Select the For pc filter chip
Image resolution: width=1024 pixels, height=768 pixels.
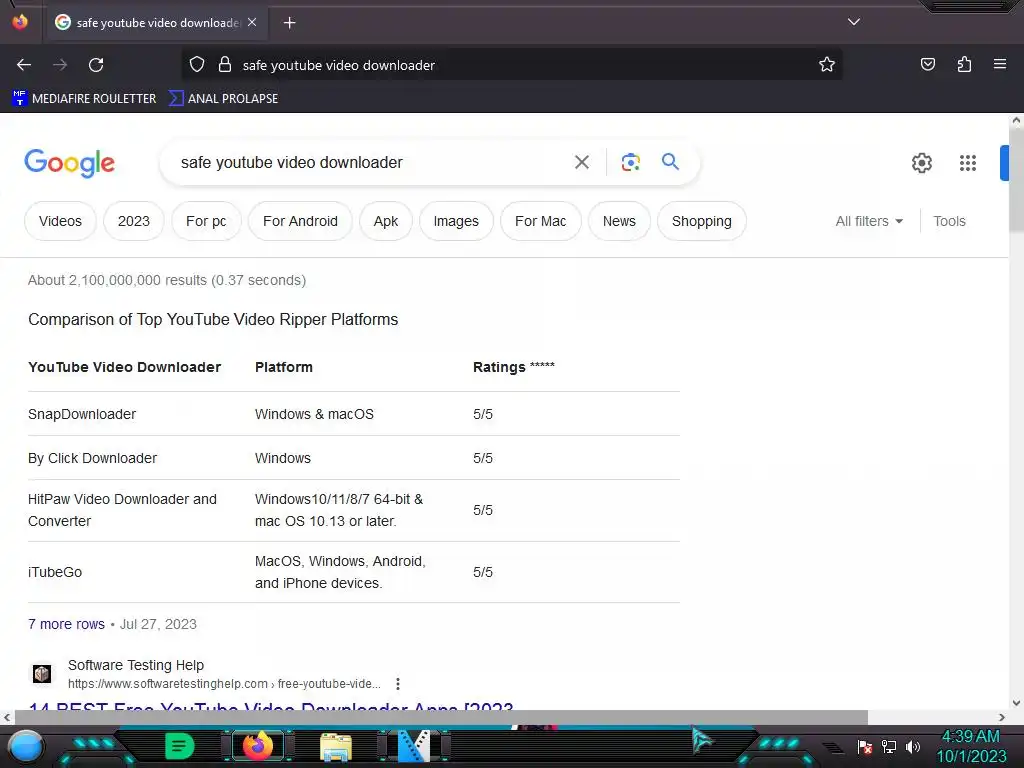pyautogui.click(x=206, y=221)
